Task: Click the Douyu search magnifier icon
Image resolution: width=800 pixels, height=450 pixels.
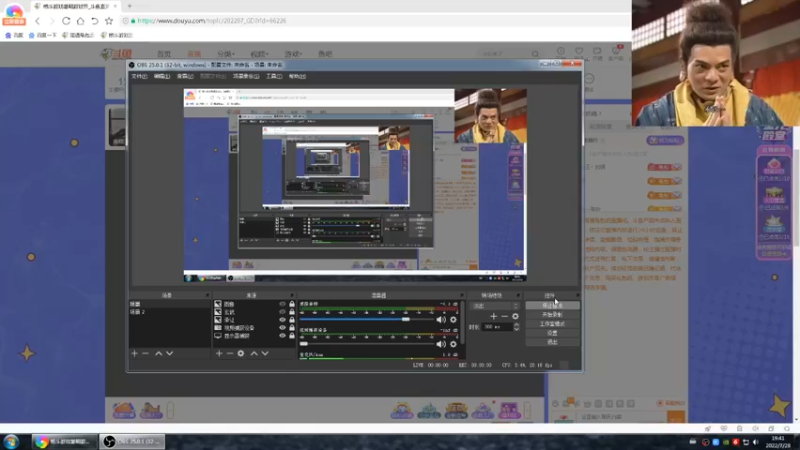Action: (x=535, y=54)
